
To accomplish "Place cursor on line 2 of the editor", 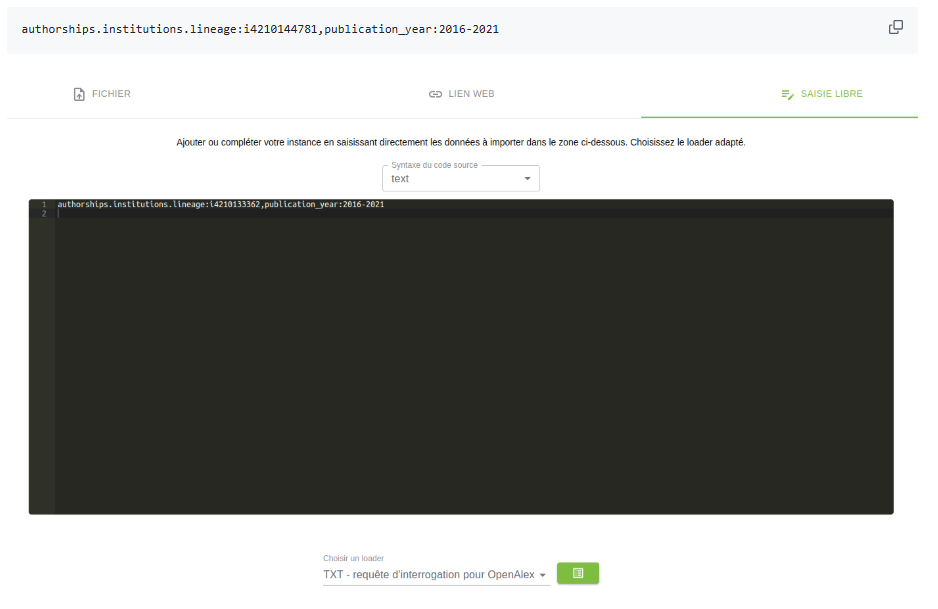I will click(474, 214).
